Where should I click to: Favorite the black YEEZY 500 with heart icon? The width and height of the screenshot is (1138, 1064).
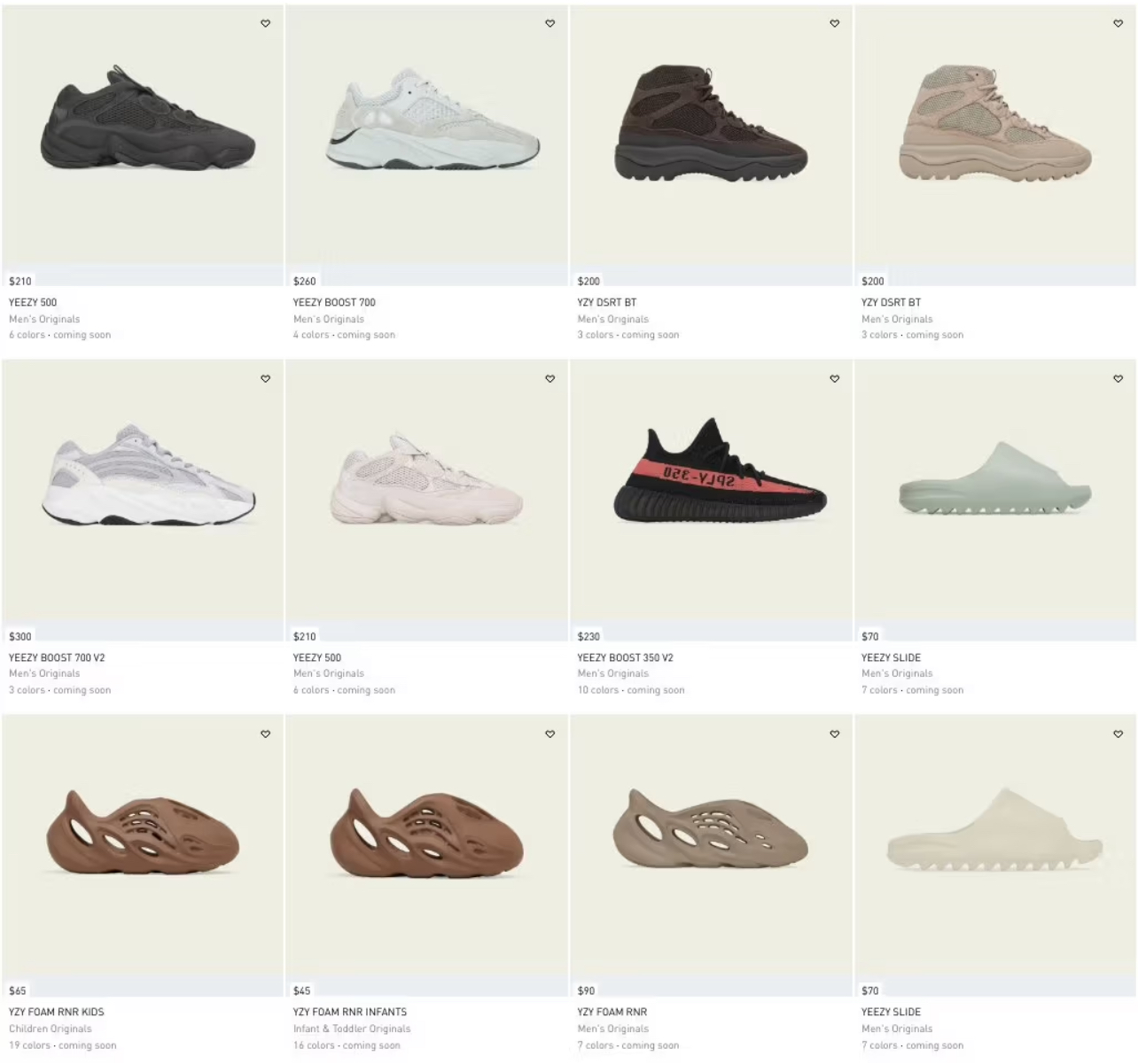tap(265, 24)
